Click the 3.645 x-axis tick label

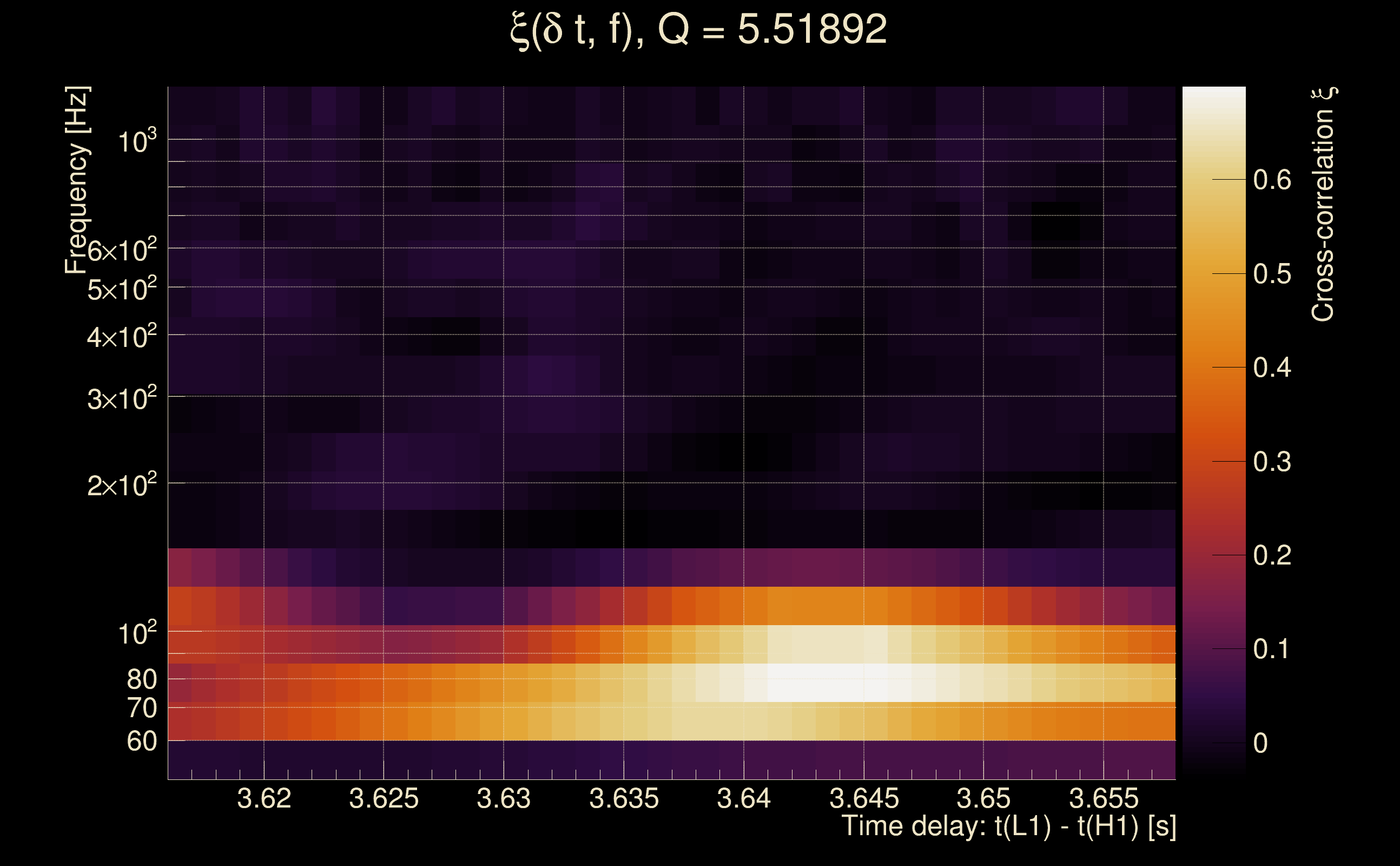click(x=864, y=798)
